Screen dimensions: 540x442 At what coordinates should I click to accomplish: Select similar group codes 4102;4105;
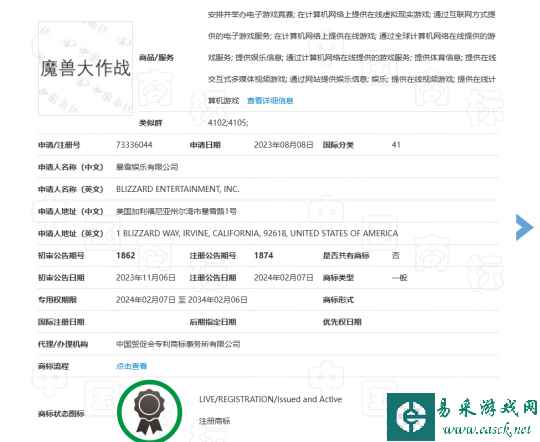click(228, 123)
